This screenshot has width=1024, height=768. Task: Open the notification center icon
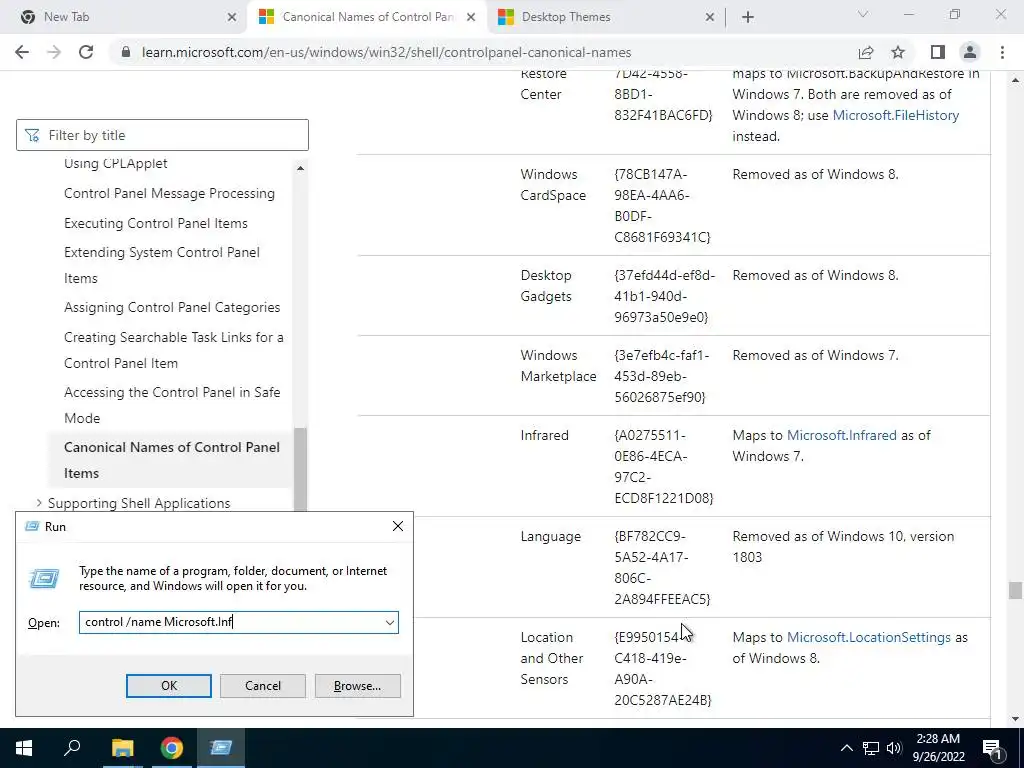pos(993,748)
